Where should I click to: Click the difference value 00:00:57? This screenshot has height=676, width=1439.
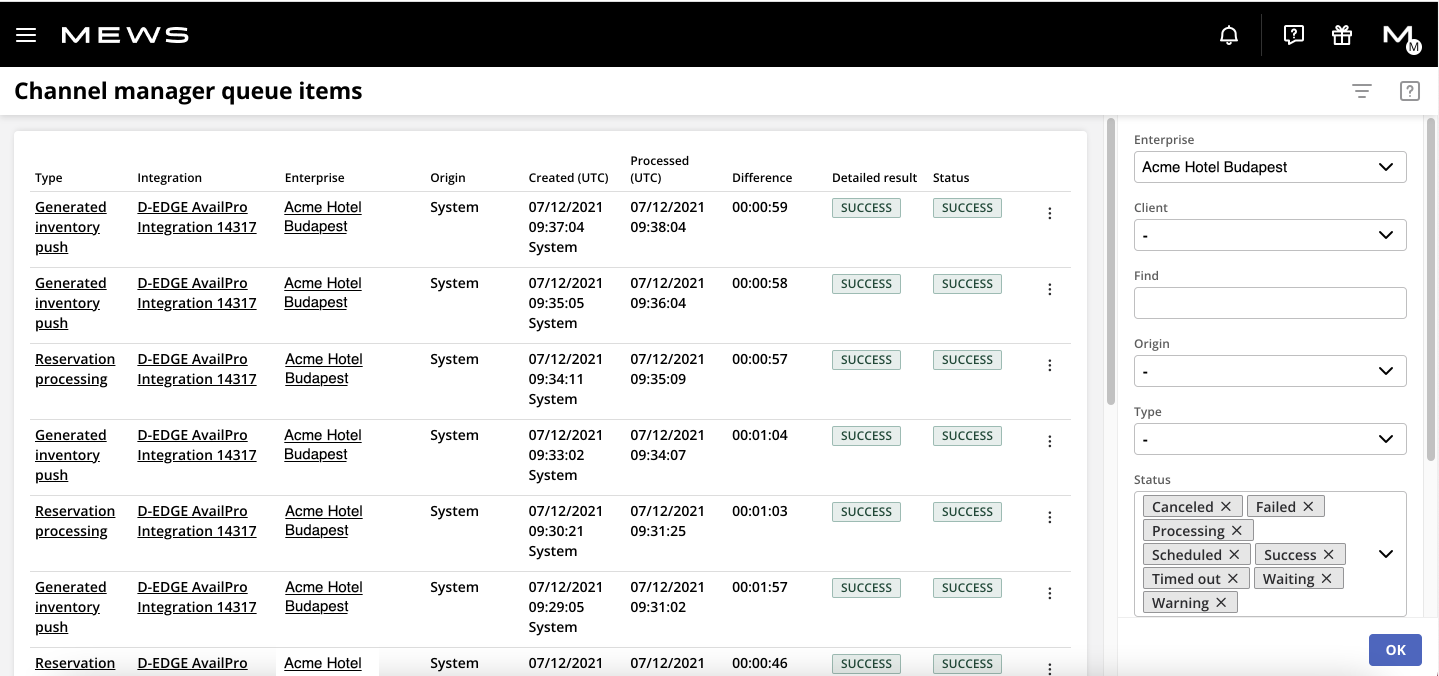click(x=760, y=359)
